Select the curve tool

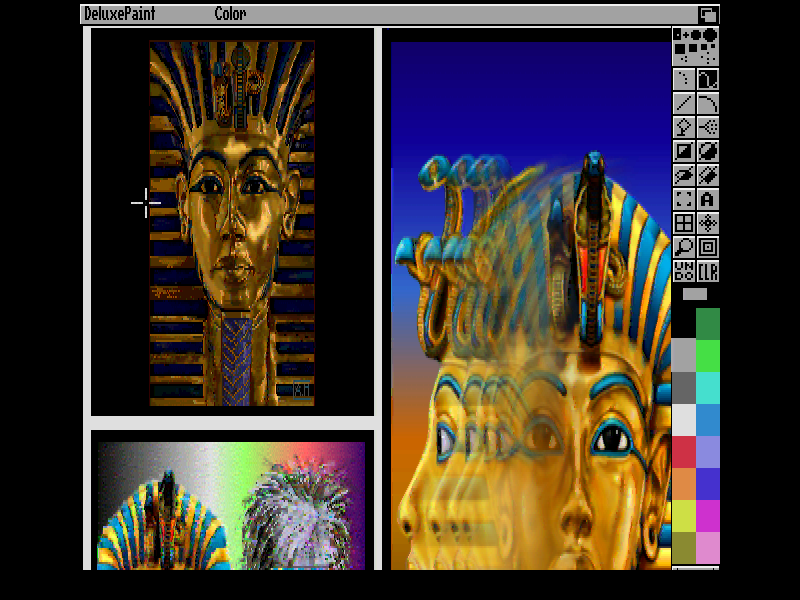(x=708, y=103)
